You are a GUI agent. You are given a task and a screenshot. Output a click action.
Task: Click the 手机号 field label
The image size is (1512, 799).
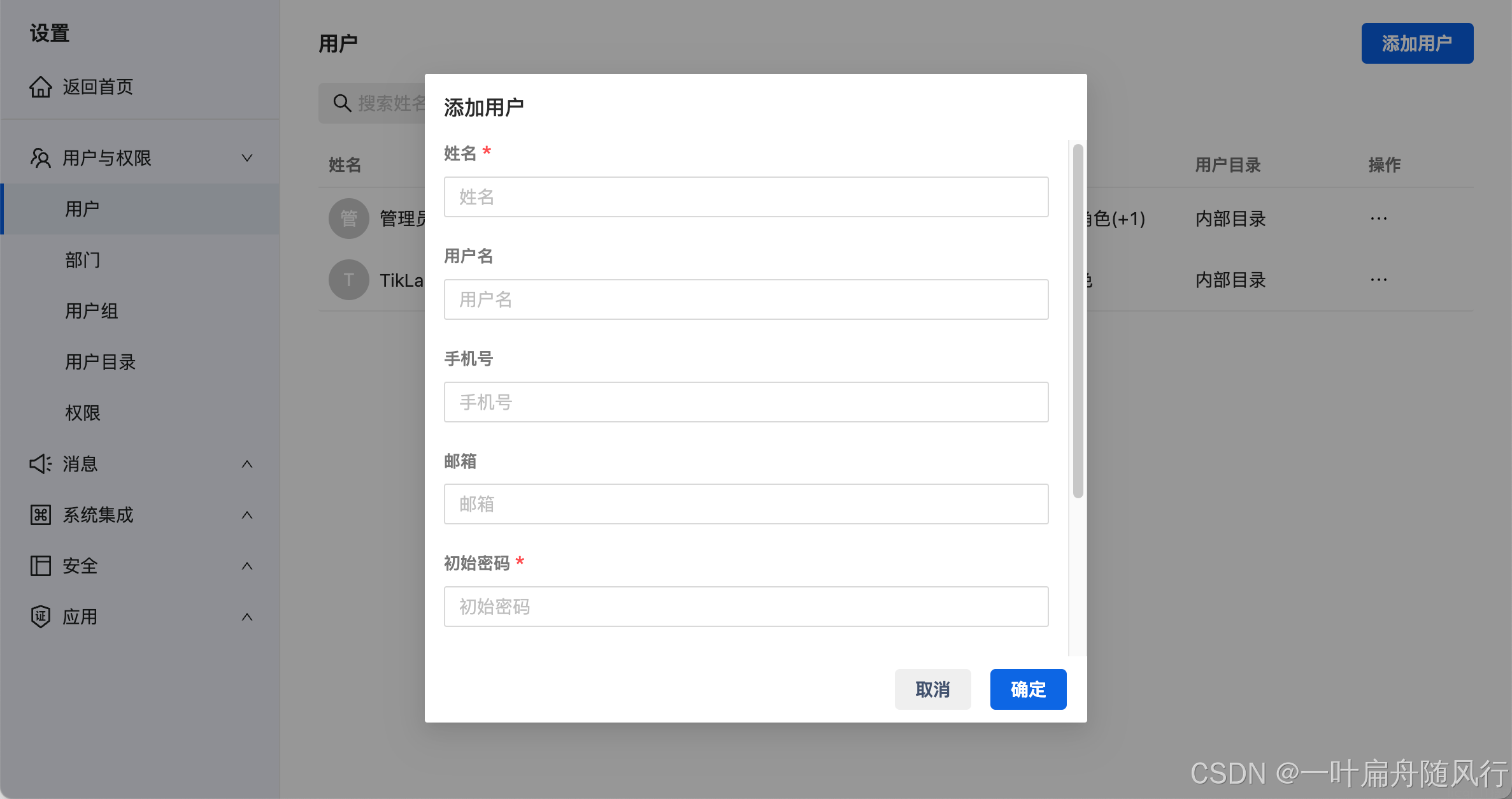point(469,359)
